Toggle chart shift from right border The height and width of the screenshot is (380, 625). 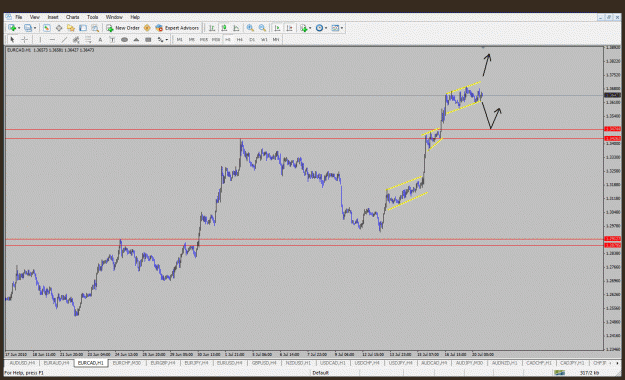[x=289, y=28]
